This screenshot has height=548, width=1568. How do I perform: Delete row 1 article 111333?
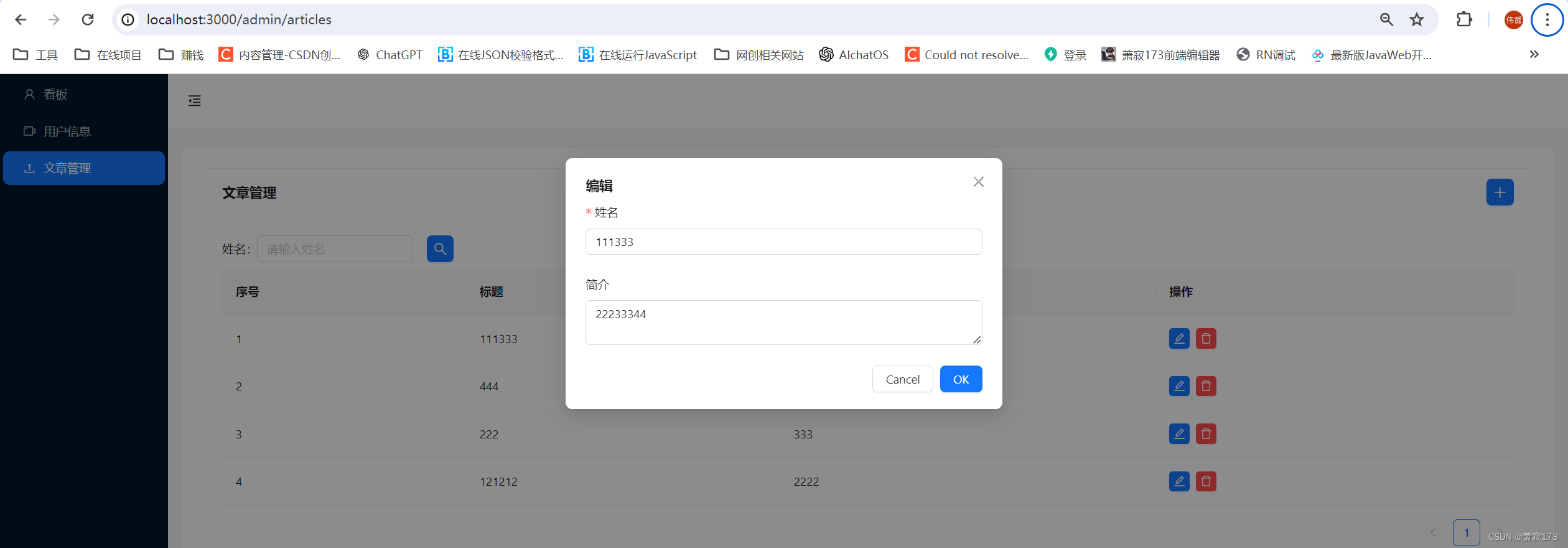1206,339
